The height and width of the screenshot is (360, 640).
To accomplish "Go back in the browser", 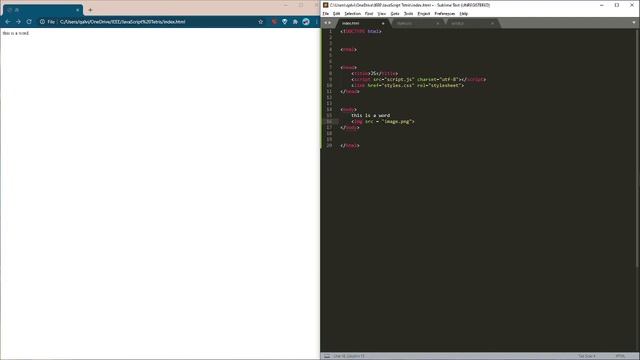I will (8, 22).
